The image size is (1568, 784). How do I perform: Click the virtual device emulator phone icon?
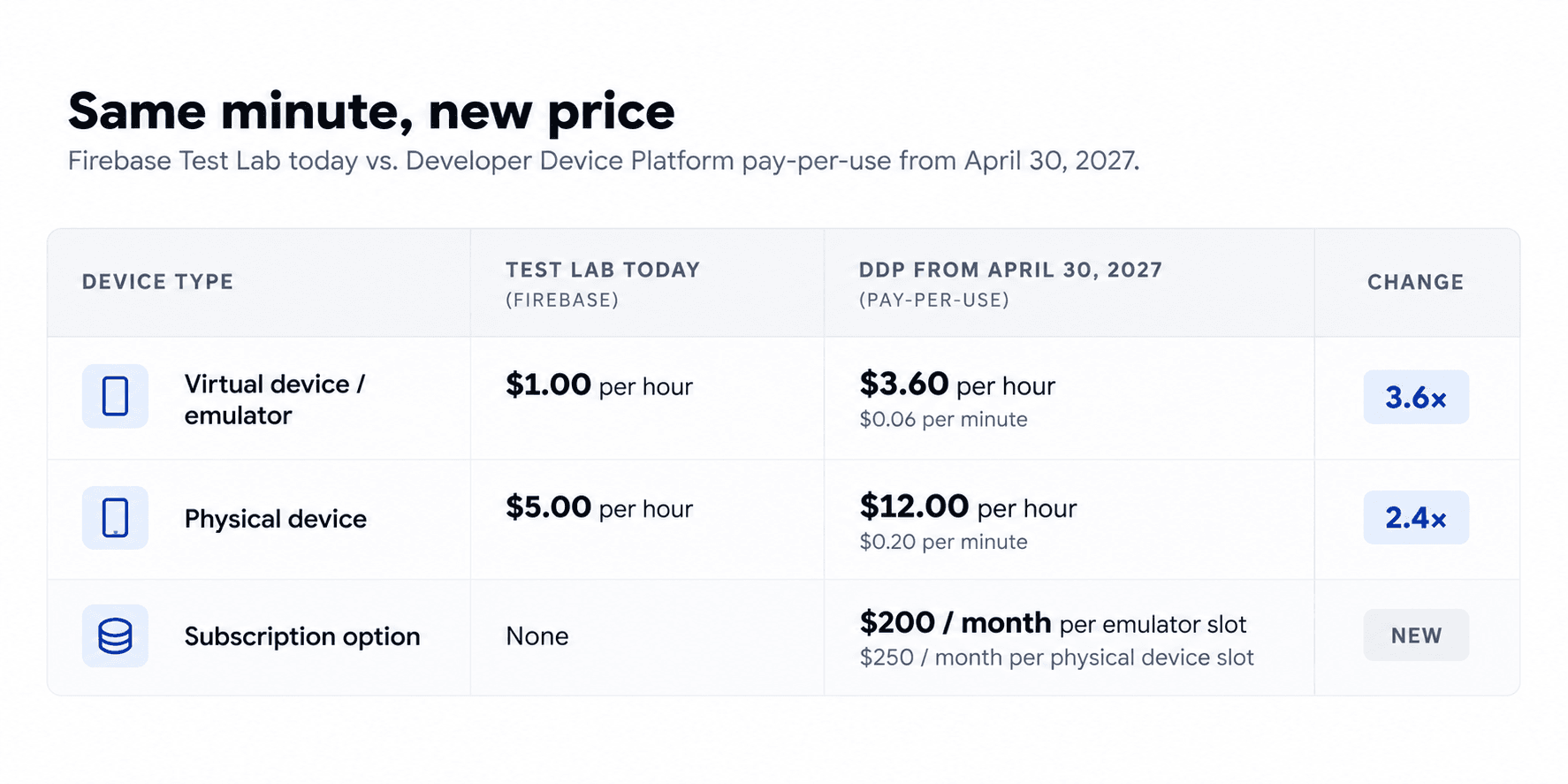(x=115, y=396)
